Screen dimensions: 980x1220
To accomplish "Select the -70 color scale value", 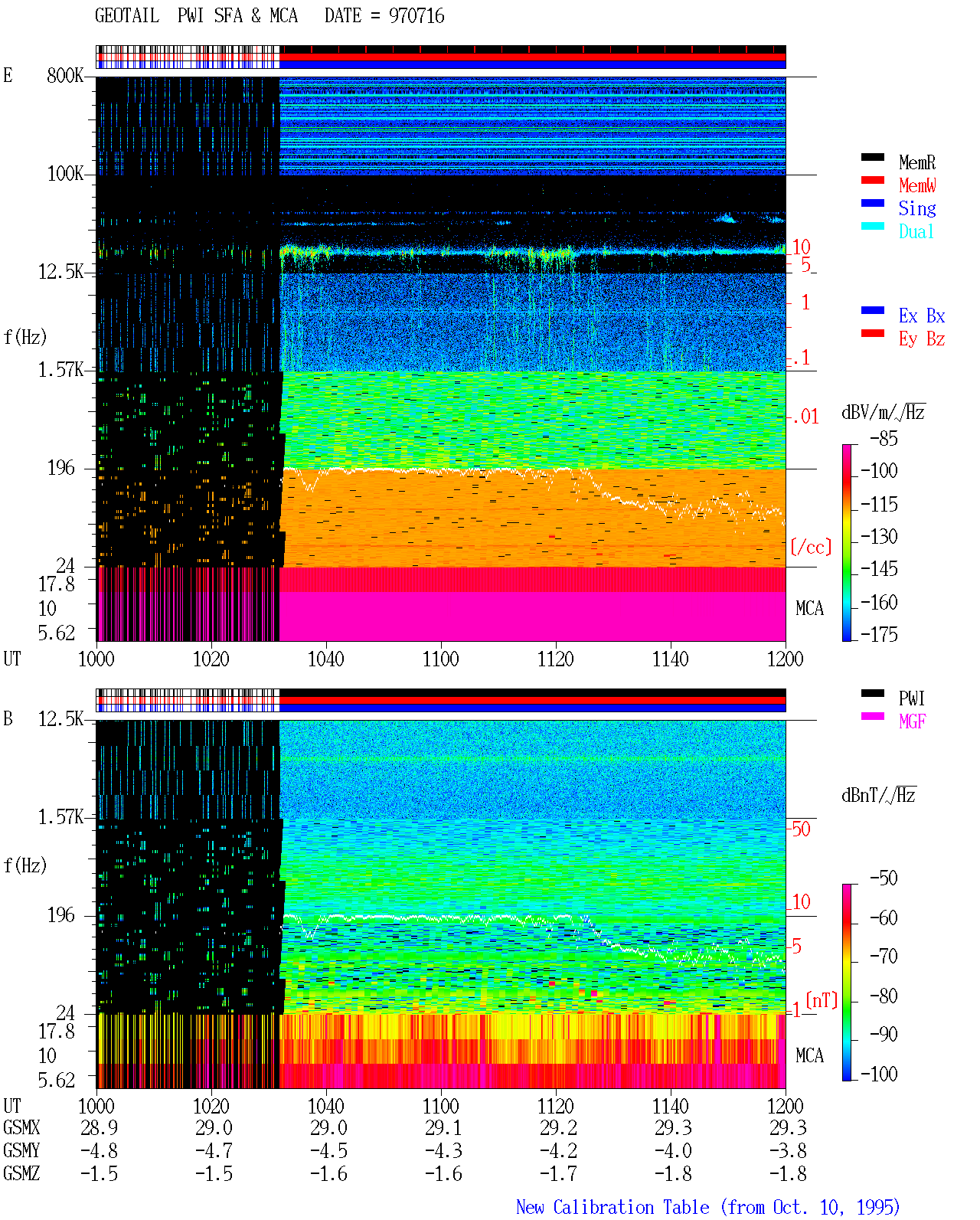I will tap(884, 956).
